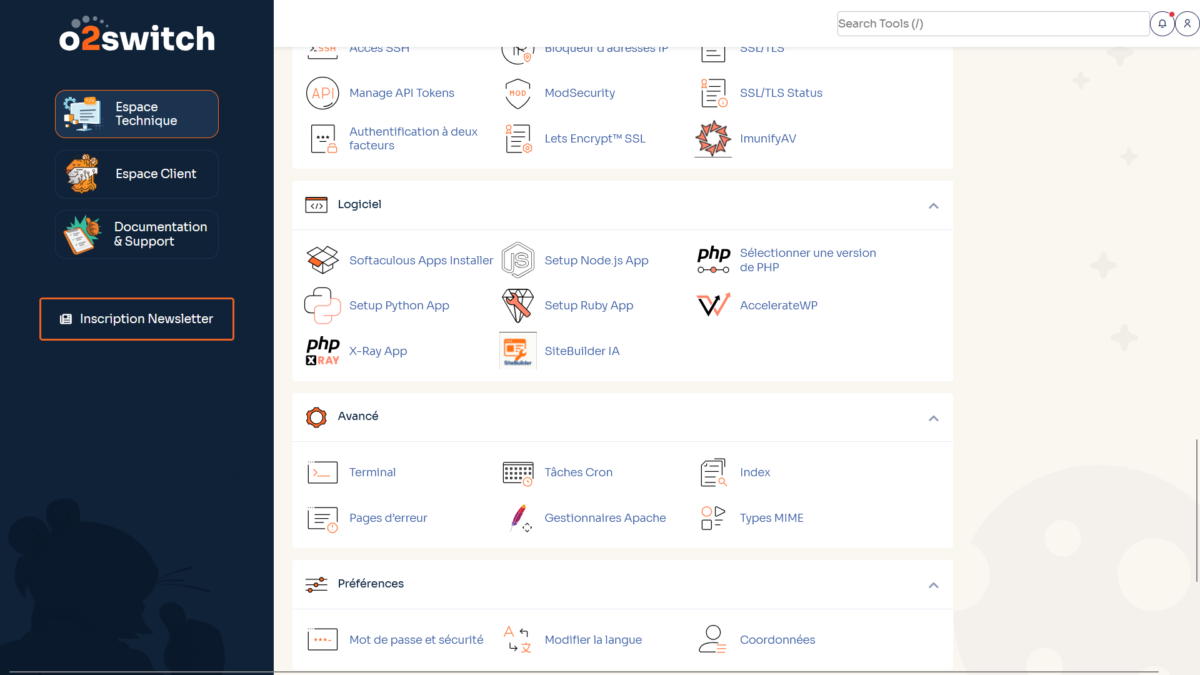Open the Terminal link
The width and height of the screenshot is (1200, 675).
(373, 473)
